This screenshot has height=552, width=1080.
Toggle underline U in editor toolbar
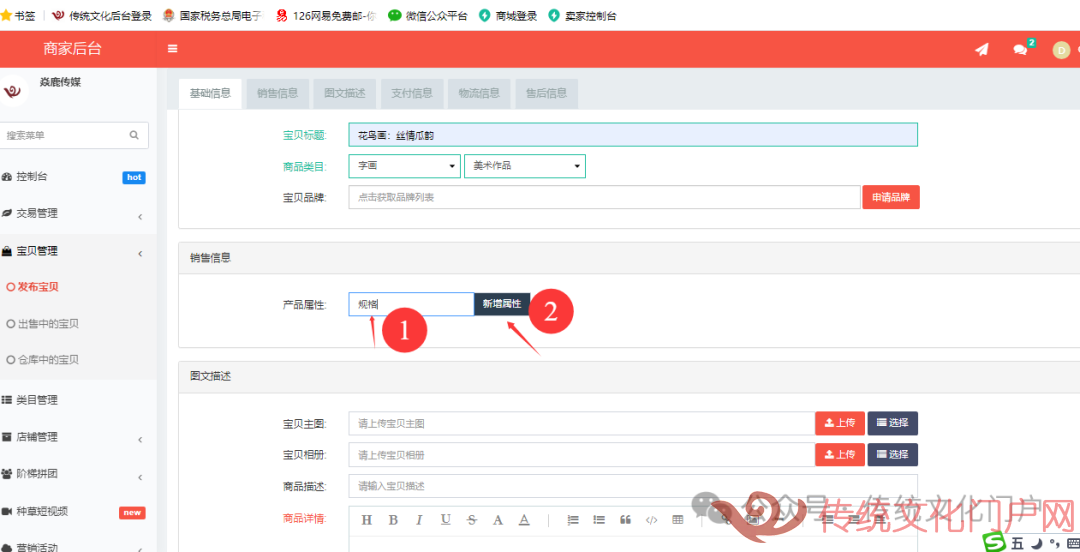pyautogui.click(x=446, y=520)
